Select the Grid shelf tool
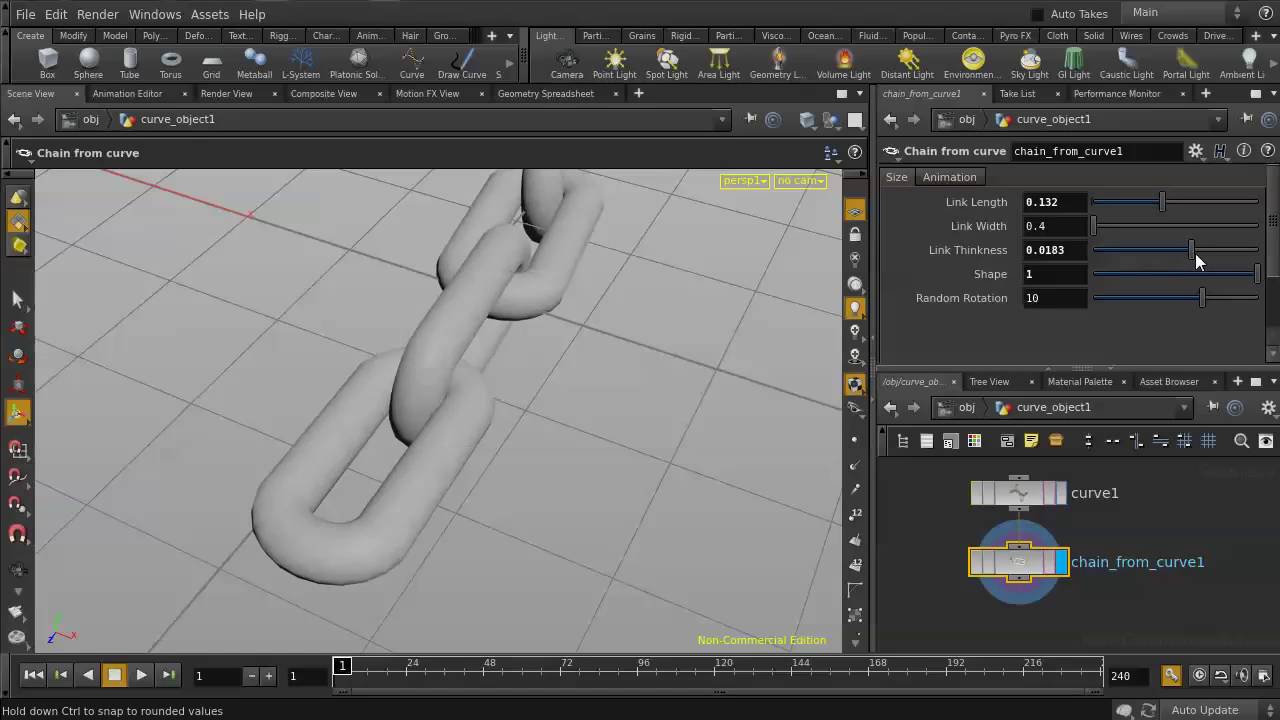 (211, 63)
